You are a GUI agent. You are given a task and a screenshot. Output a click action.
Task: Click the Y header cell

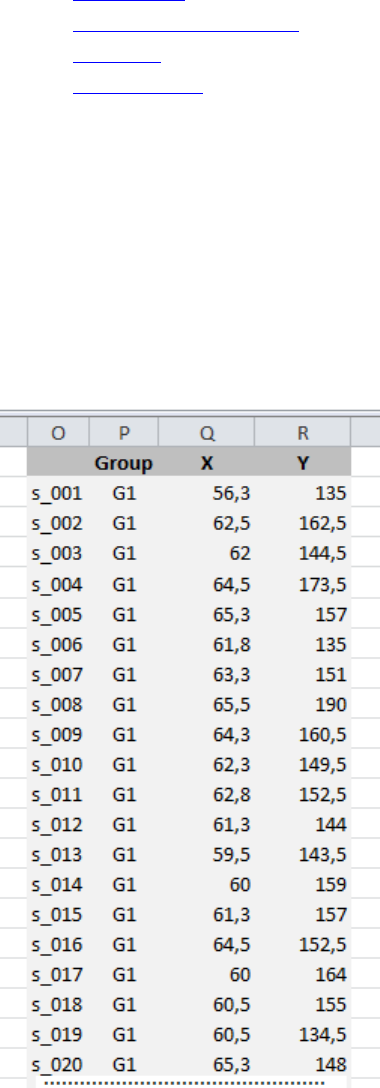coord(303,463)
